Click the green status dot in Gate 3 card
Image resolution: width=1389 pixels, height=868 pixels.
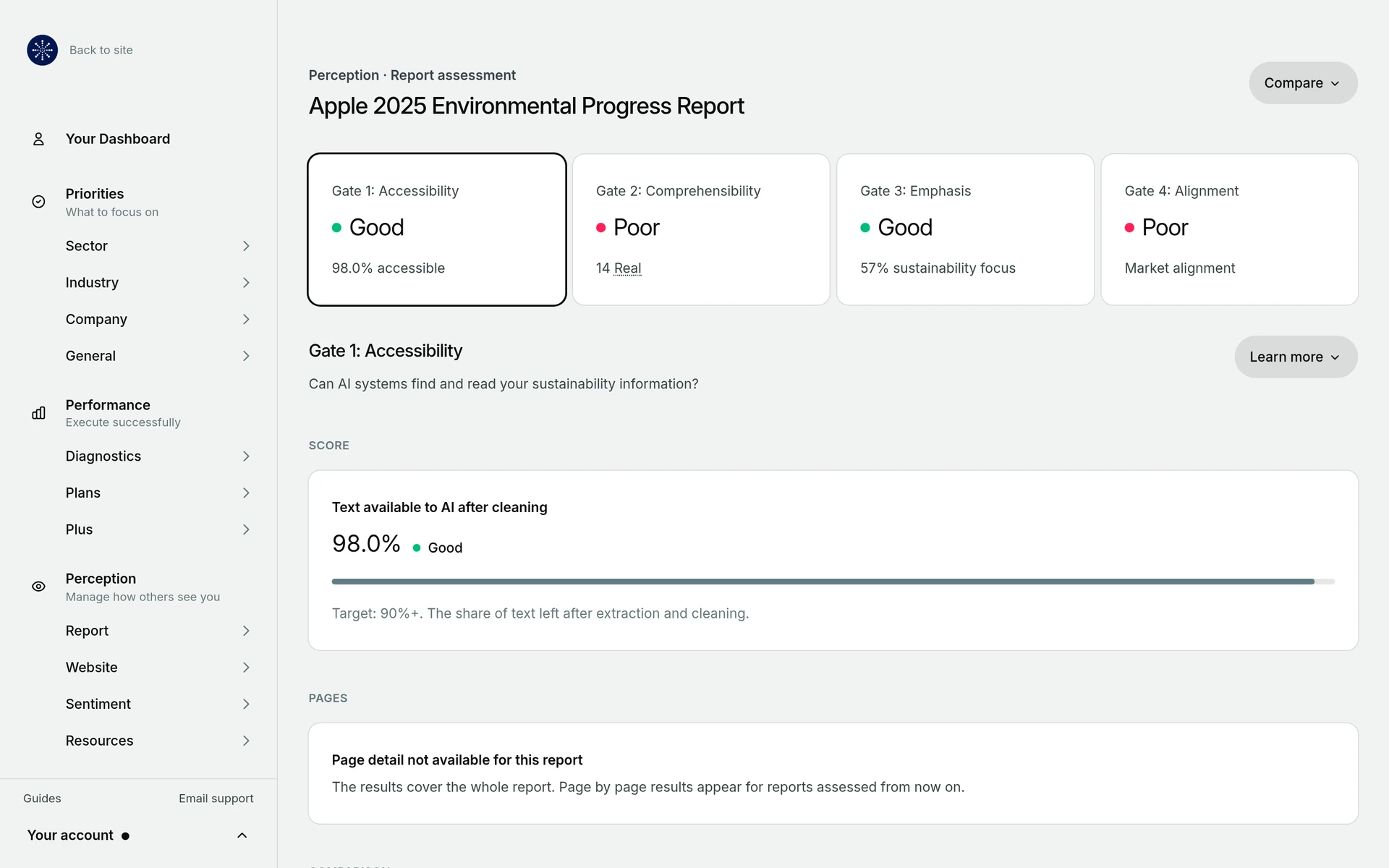pyautogui.click(x=865, y=228)
